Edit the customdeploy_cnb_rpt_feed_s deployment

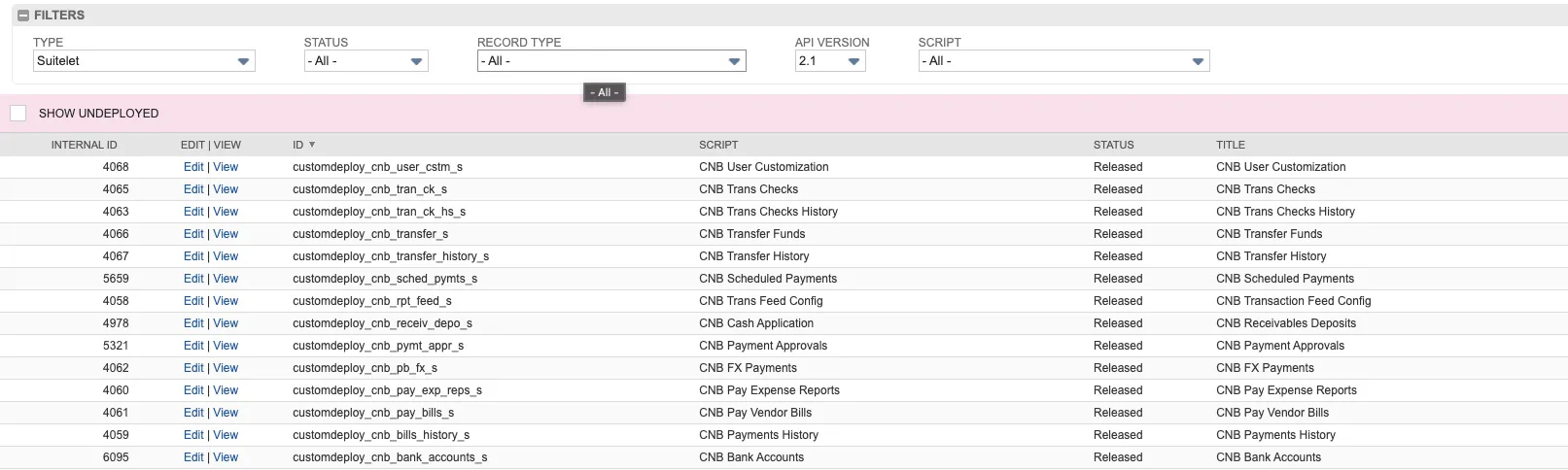point(193,301)
